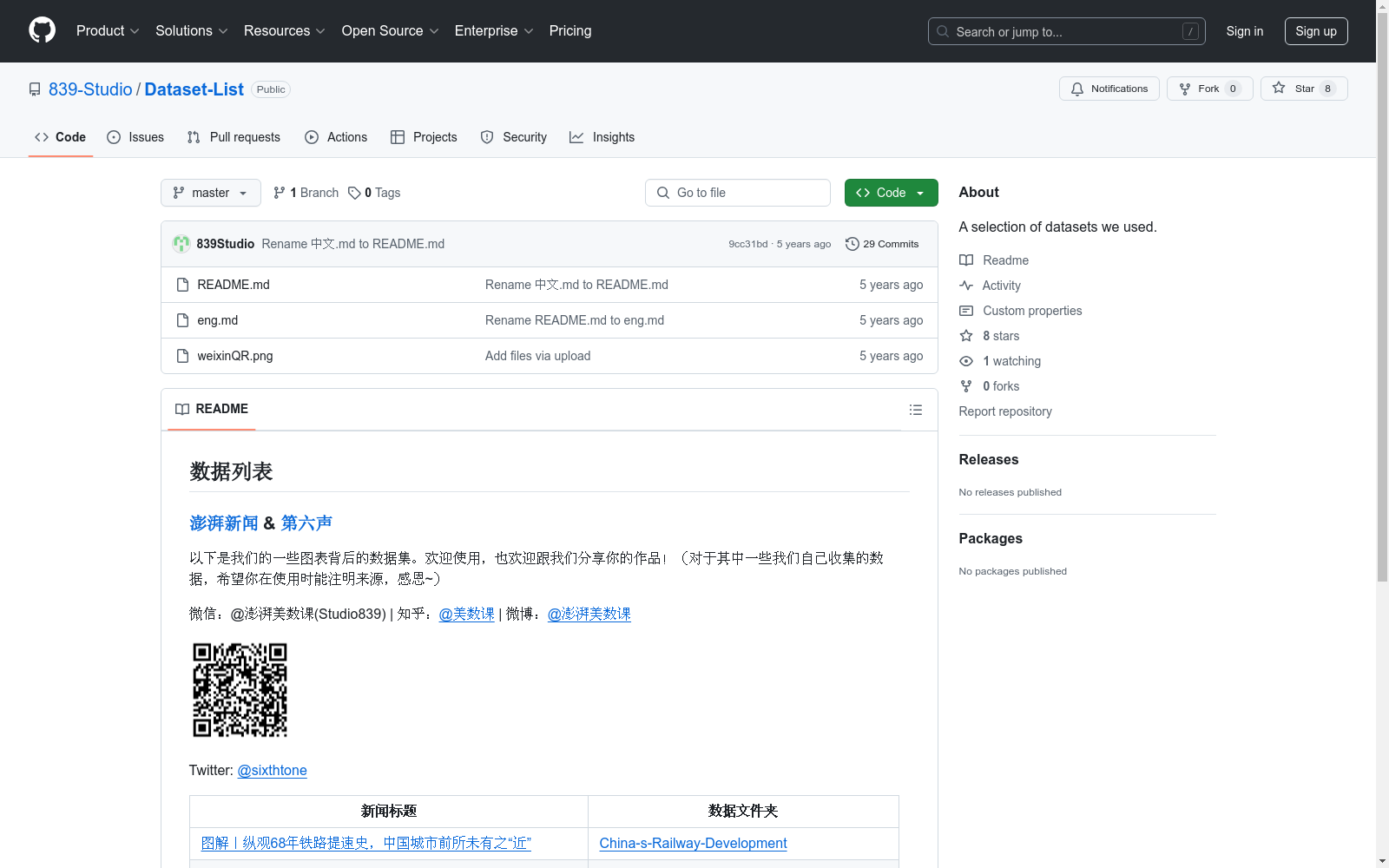
Task: Click the WeChat QR code image
Action: [x=240, y=690]
